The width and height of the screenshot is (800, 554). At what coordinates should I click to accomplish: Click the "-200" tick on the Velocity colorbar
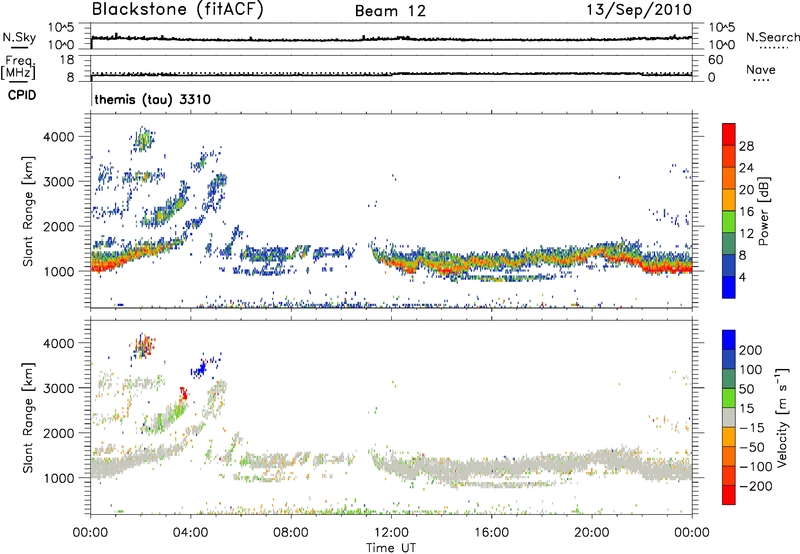(755, 486)
